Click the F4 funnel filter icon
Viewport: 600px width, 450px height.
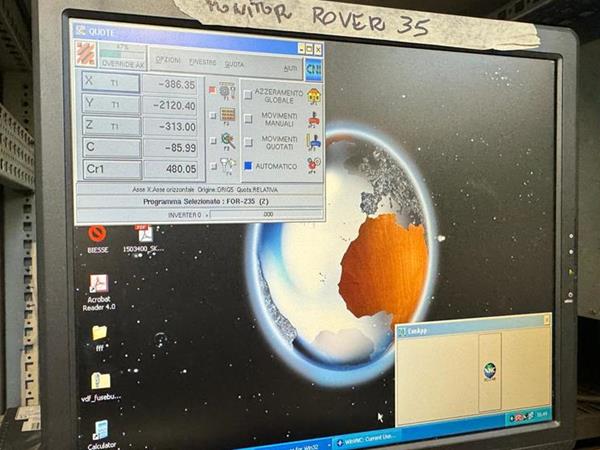tap(228, 166)
